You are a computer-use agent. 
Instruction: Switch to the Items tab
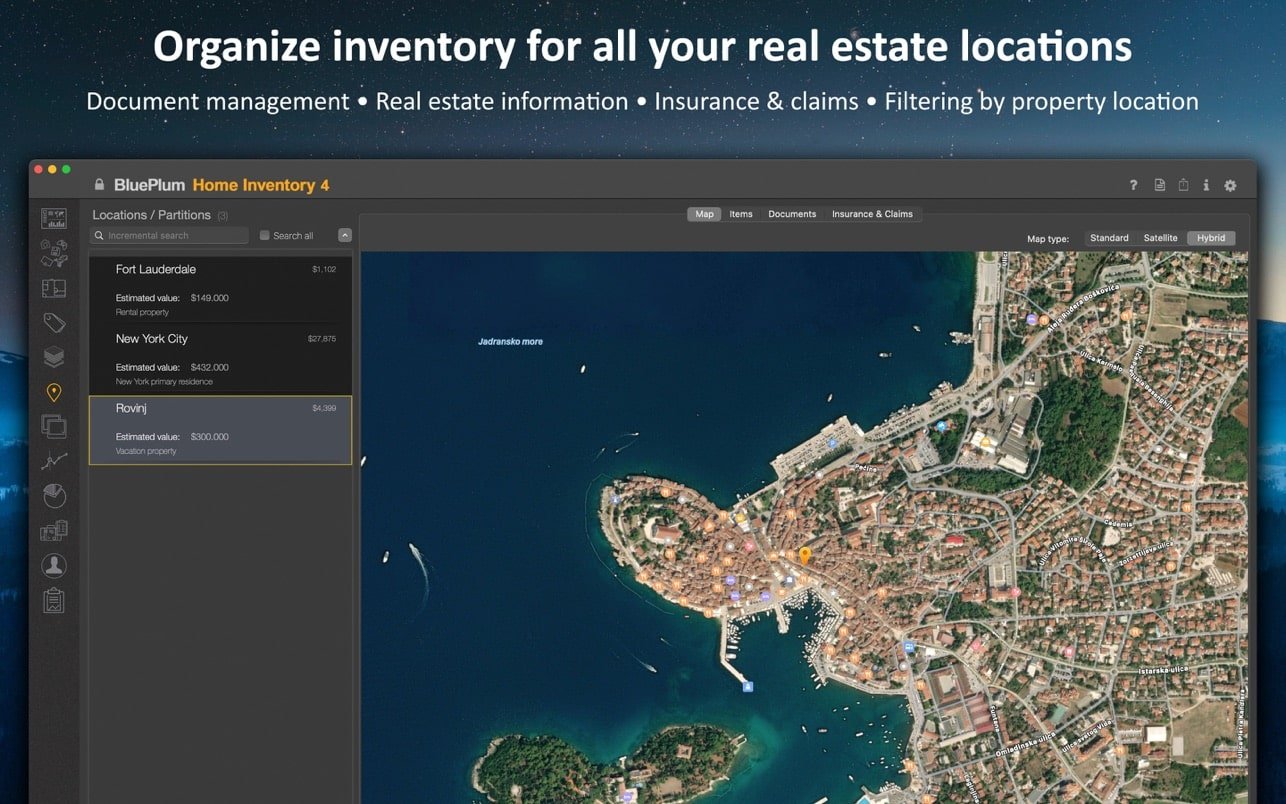coord(741,214)
